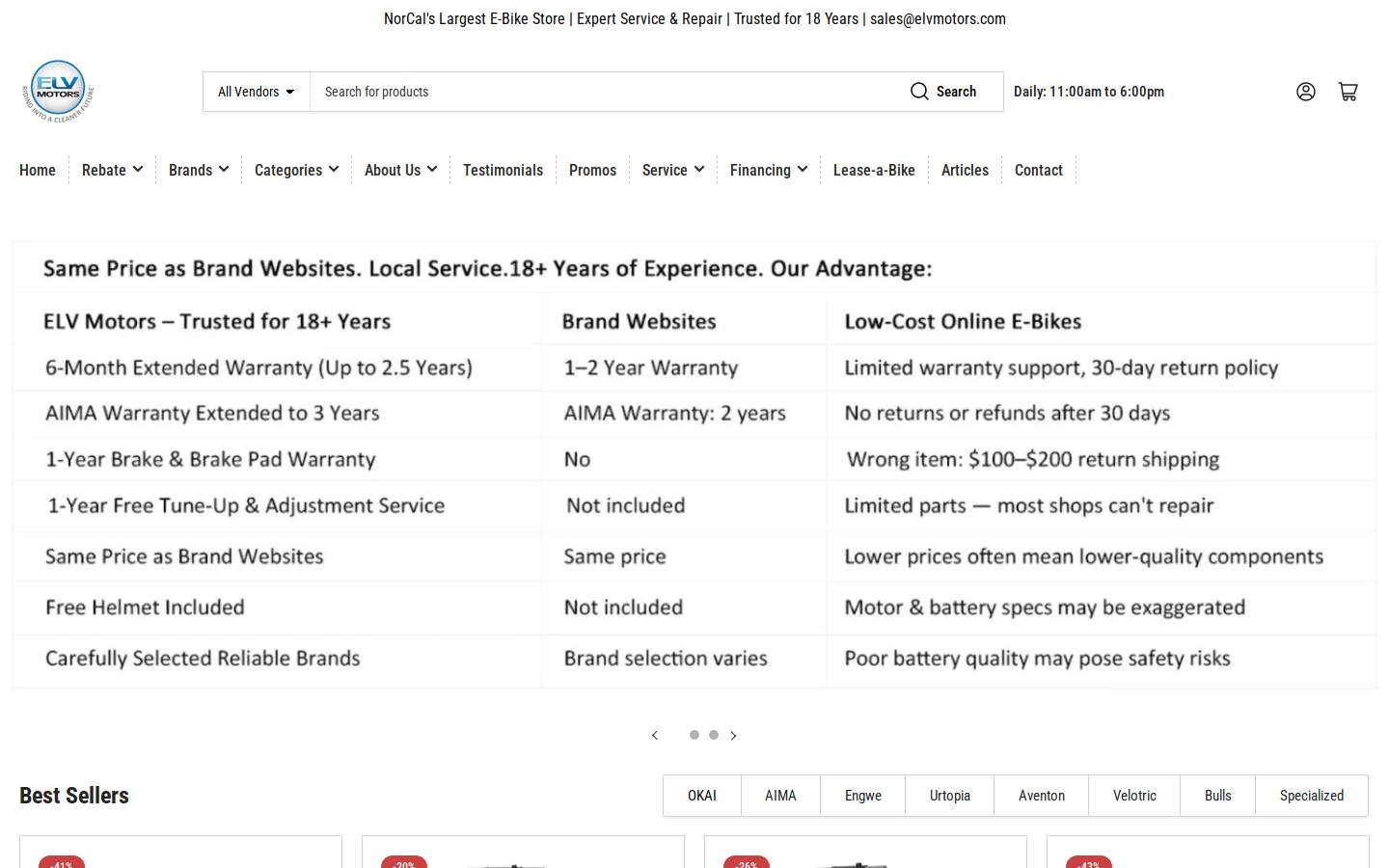Image resolution: width=1389 pixels, height=868 pixels.
Task: Click the top announcement bar text
Action: (694, 18)
